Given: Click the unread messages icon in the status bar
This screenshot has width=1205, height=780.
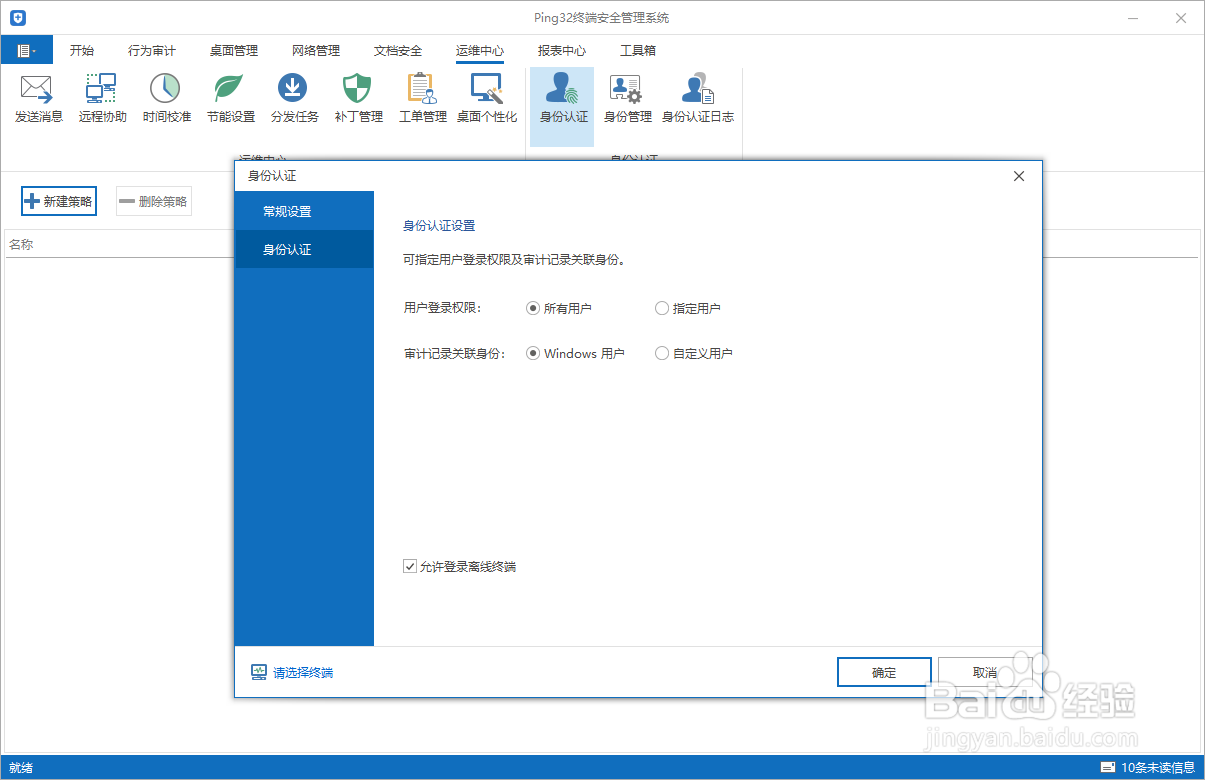Looking at the screenshot, I should point(1107,768).
